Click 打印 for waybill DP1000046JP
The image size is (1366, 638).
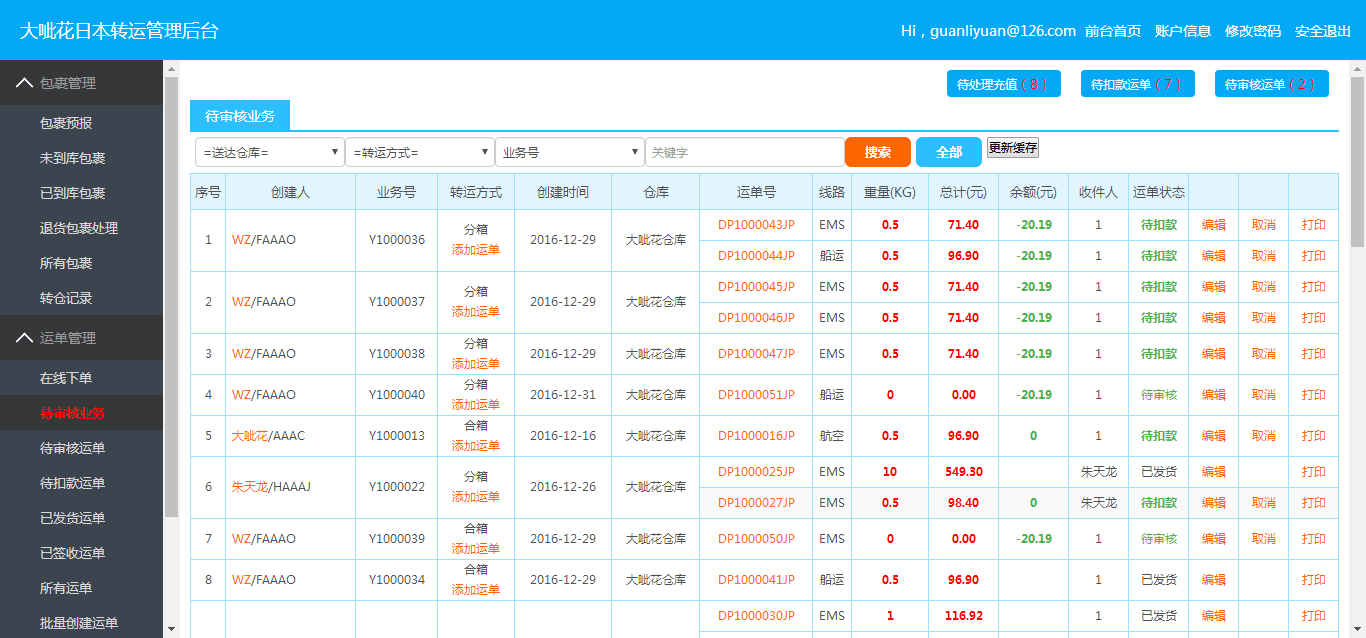[x=1314, y=318]
